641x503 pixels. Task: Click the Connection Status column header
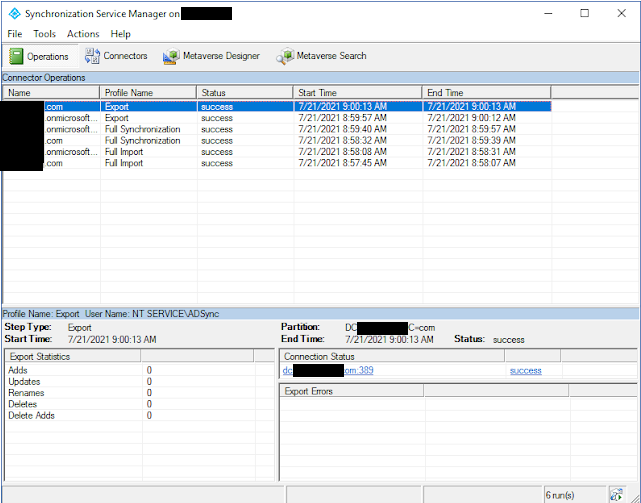click(392, 356)
